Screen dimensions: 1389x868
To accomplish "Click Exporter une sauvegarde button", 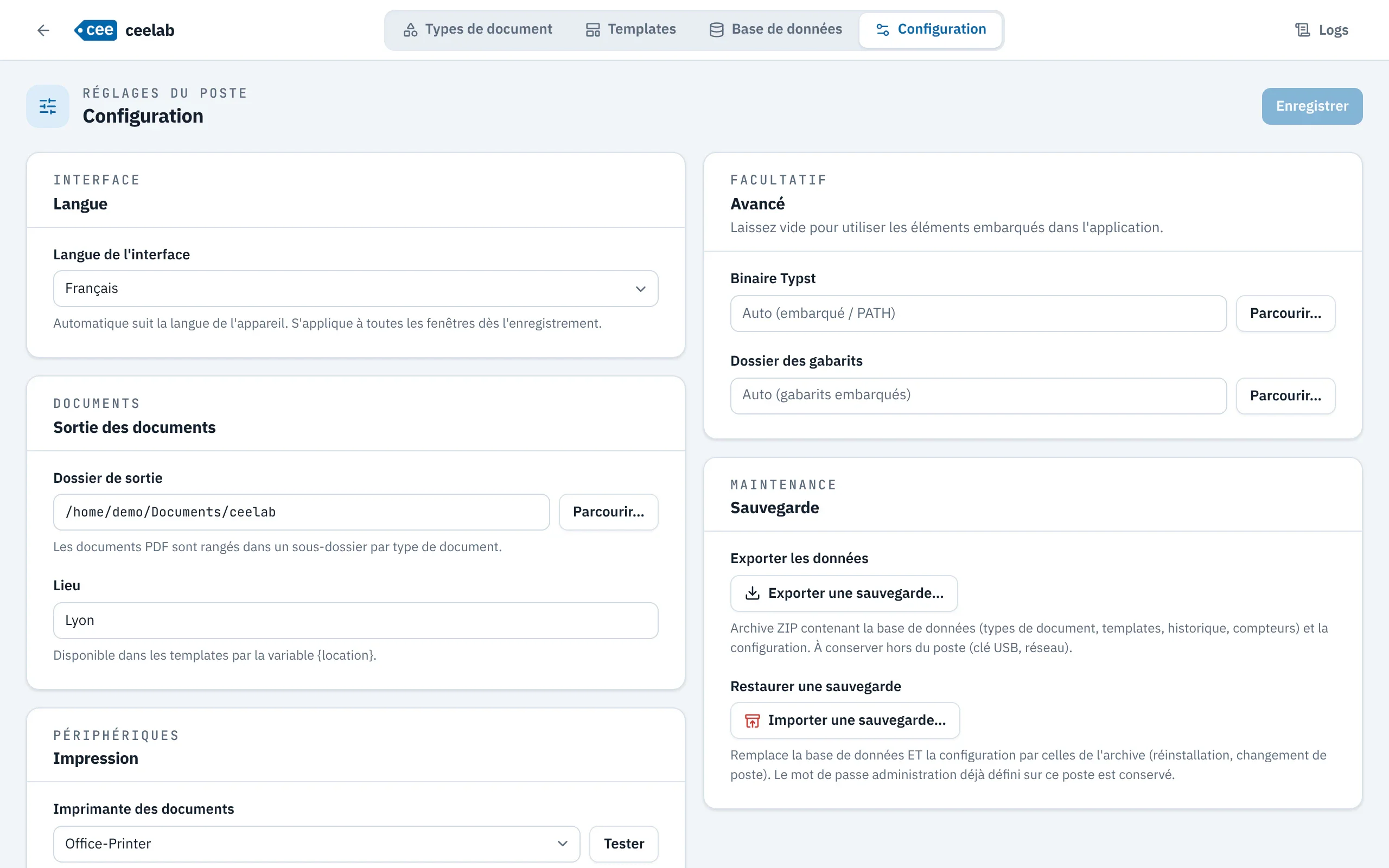I will 844,593.
